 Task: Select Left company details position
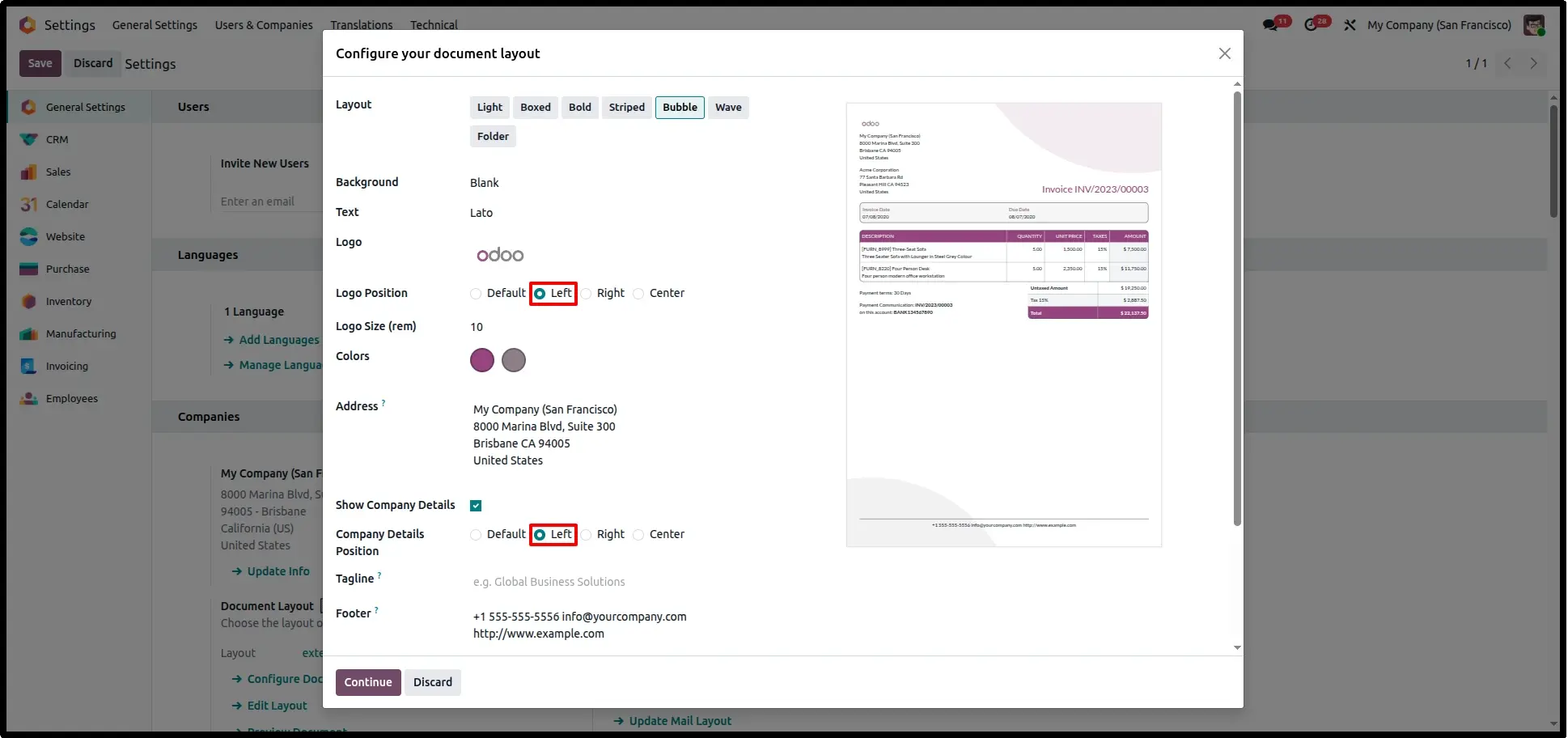(x=540, y=535)
